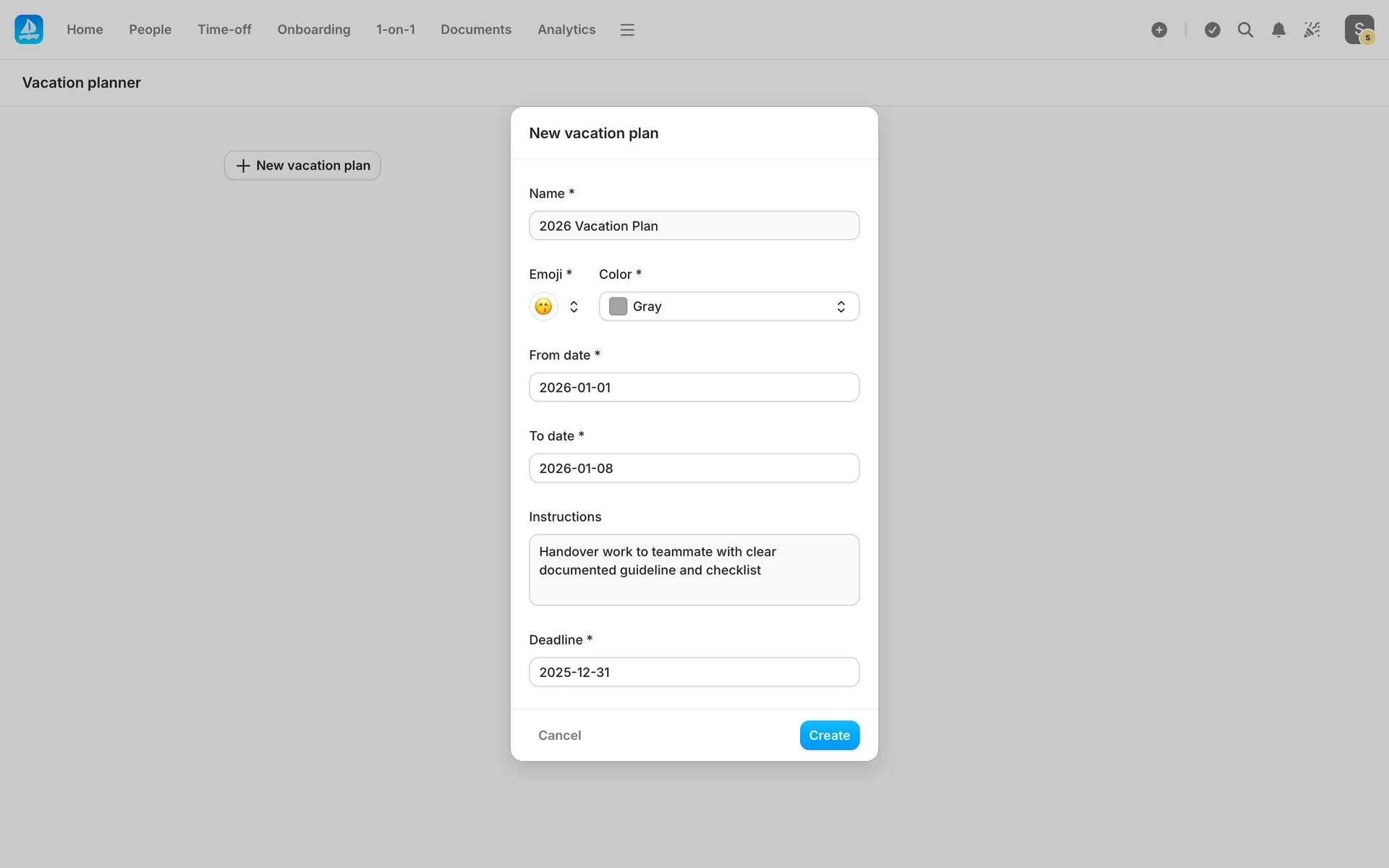The height and width of the screenshot is (868, 1389).
Task: Open the hamburger overflow menu
Action: point(627,30)
